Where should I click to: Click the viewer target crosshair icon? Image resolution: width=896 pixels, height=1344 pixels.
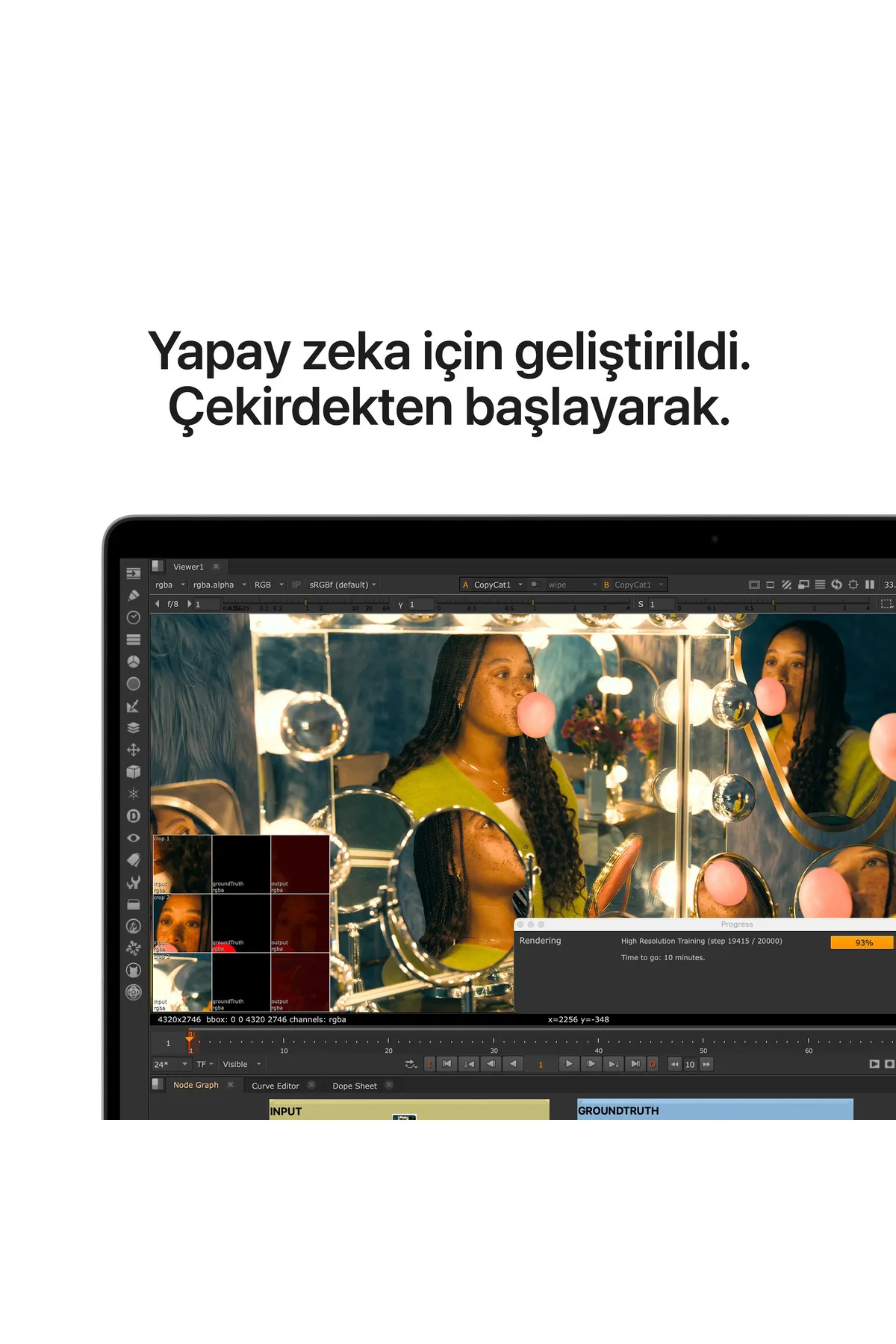point(853,585)
